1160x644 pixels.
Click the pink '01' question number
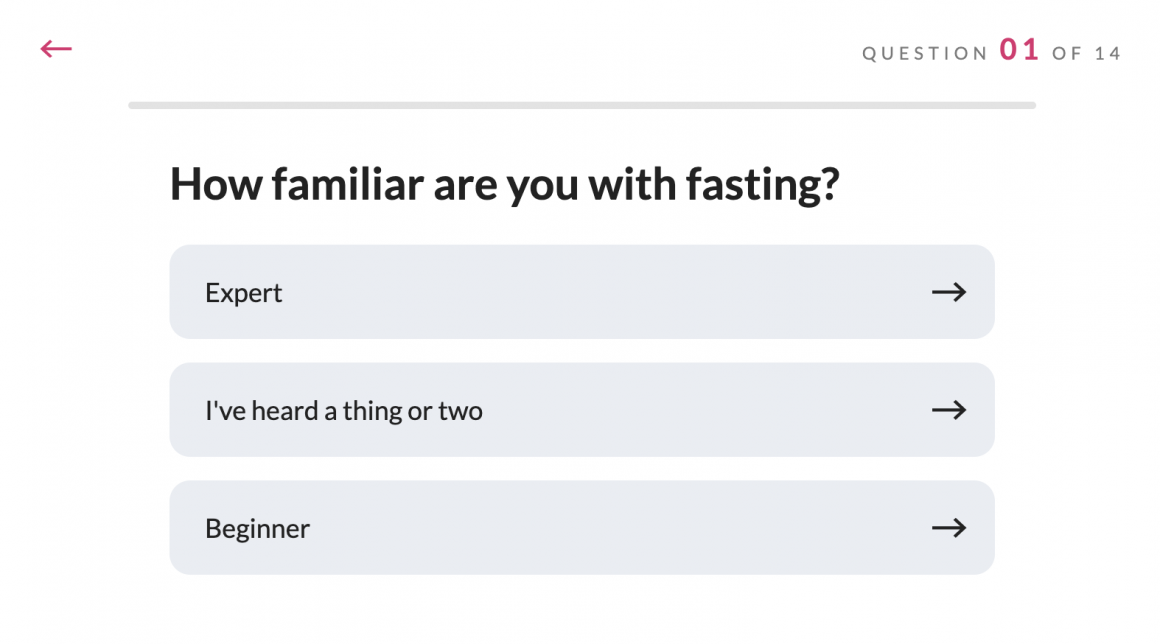(1019, 50)
